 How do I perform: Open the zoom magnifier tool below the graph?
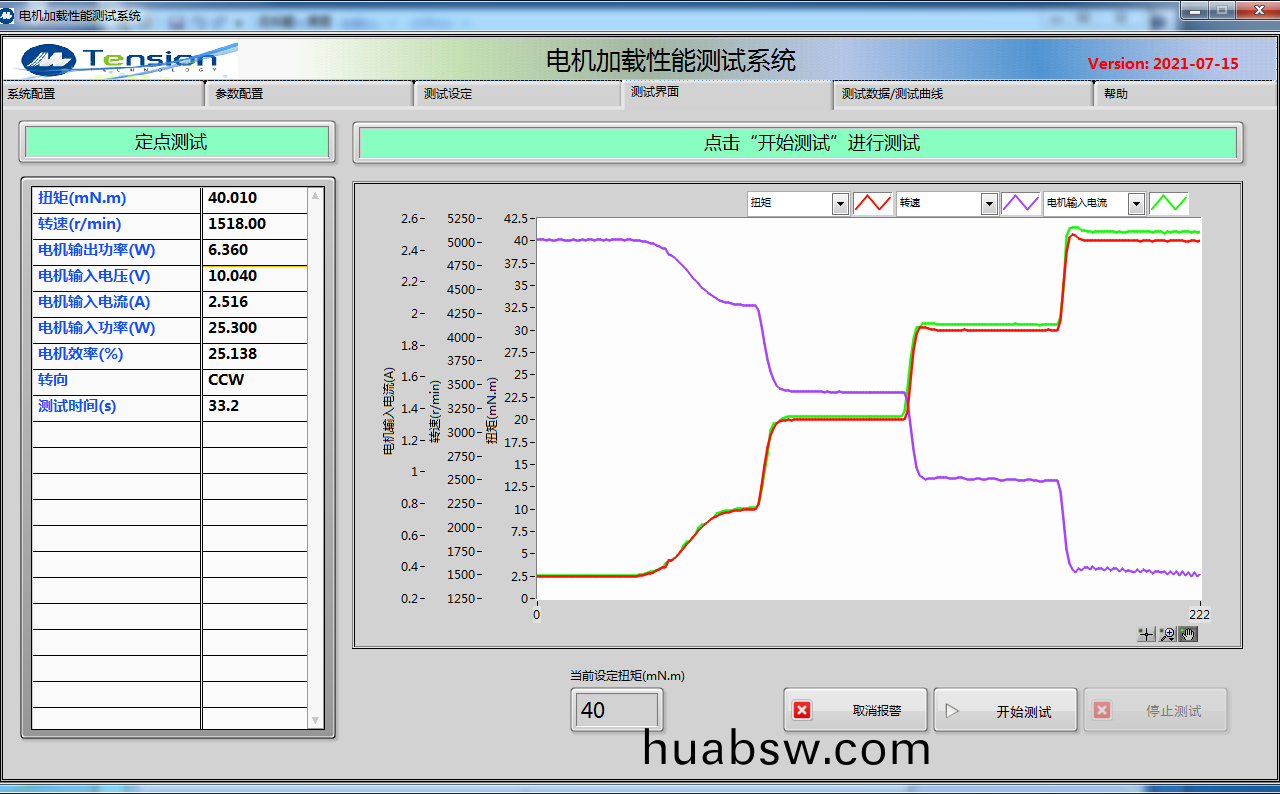[x=1167, y=633]
